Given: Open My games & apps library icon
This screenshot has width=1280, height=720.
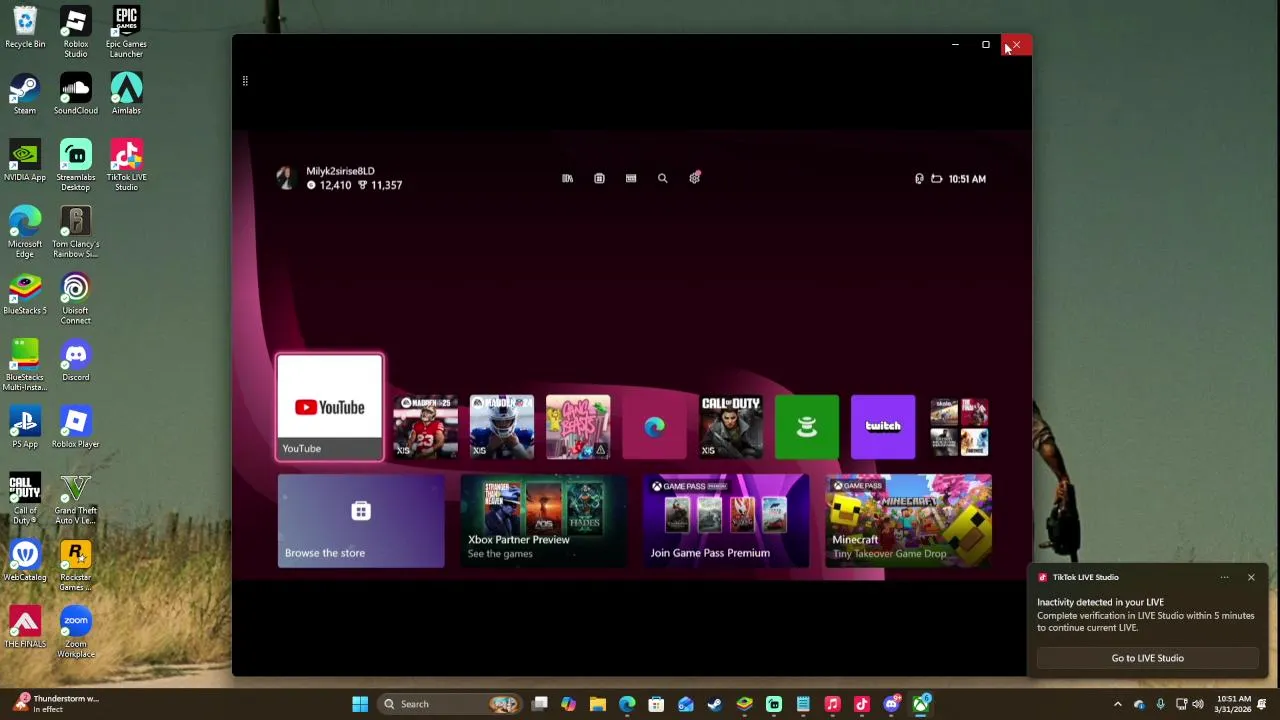Looking at the screenshot, I should point(567,178).
